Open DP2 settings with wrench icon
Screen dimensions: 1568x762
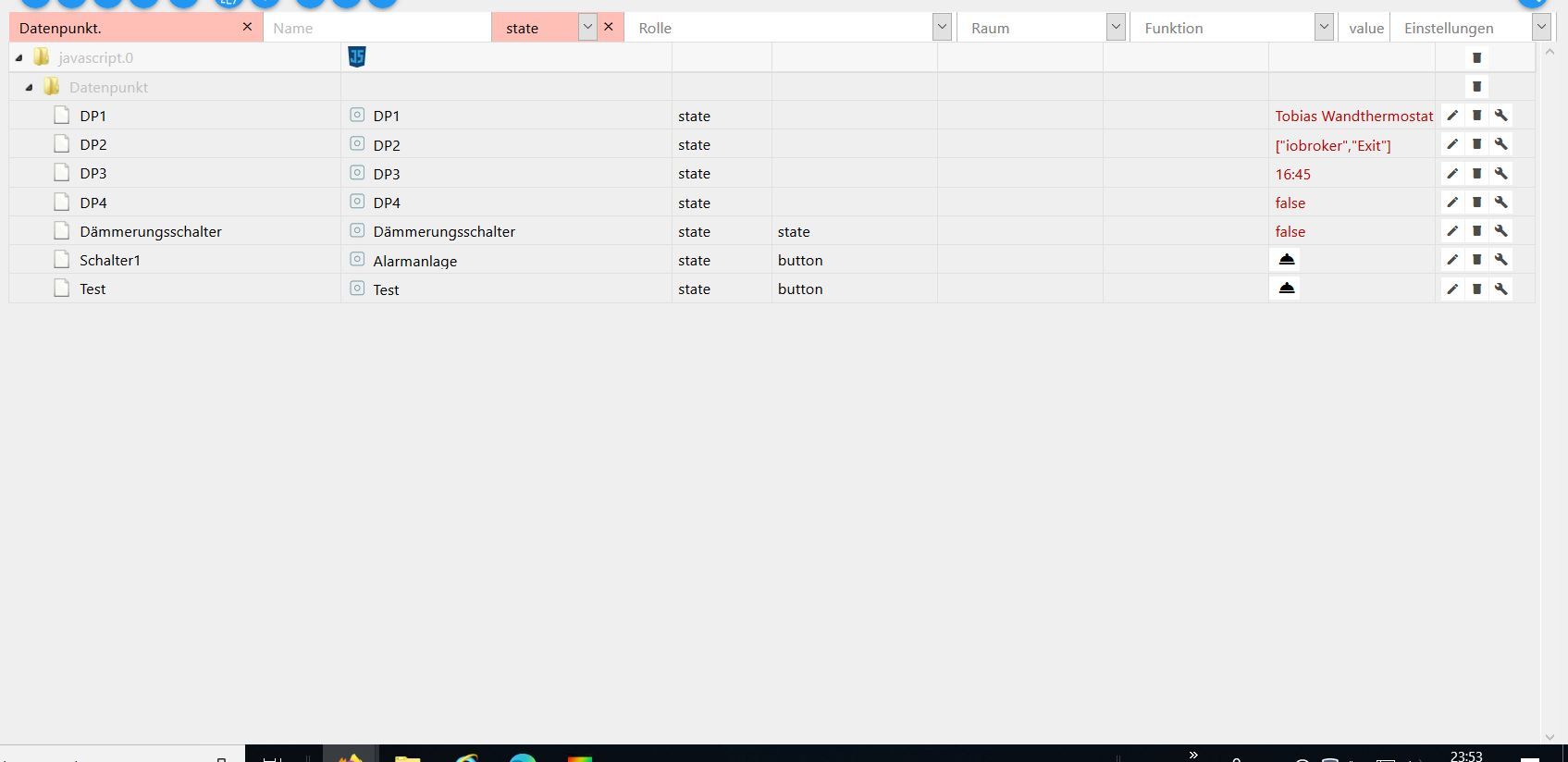click(x=1500, y=144)
